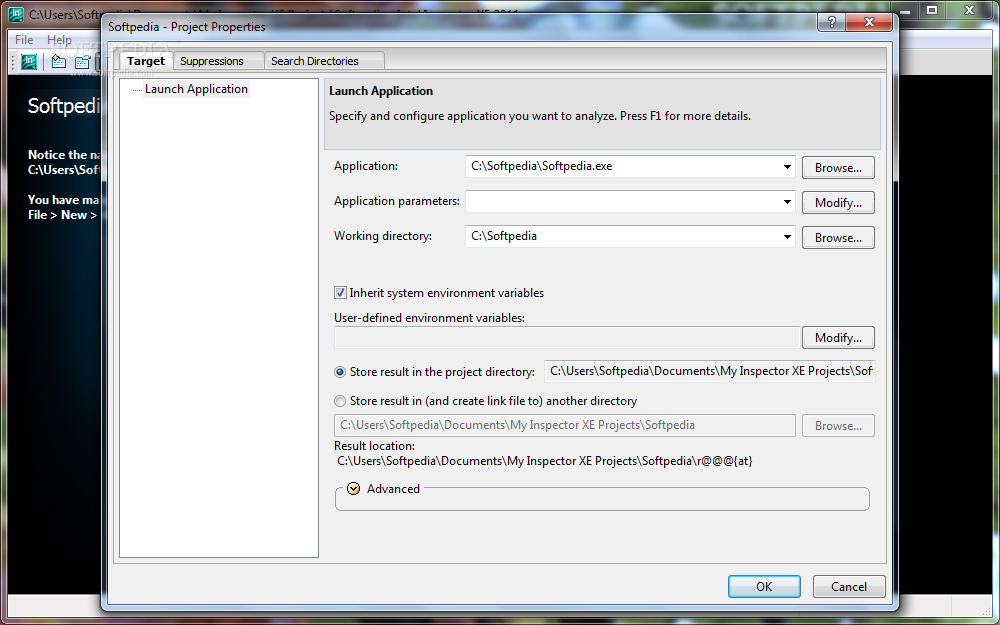Screen dimensions: 1000x625
Task: Open the Application path dropdown
Action: tap(787, 167)
